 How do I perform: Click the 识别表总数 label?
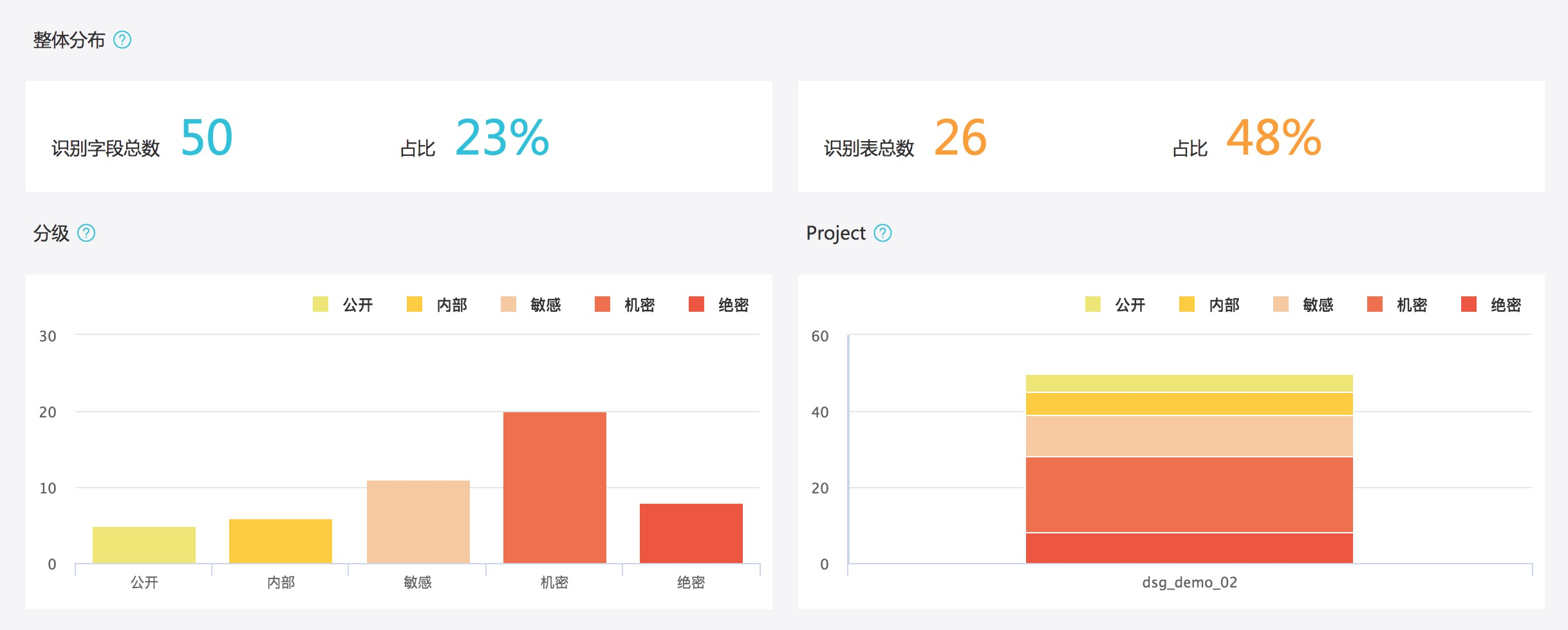[869, 148]
